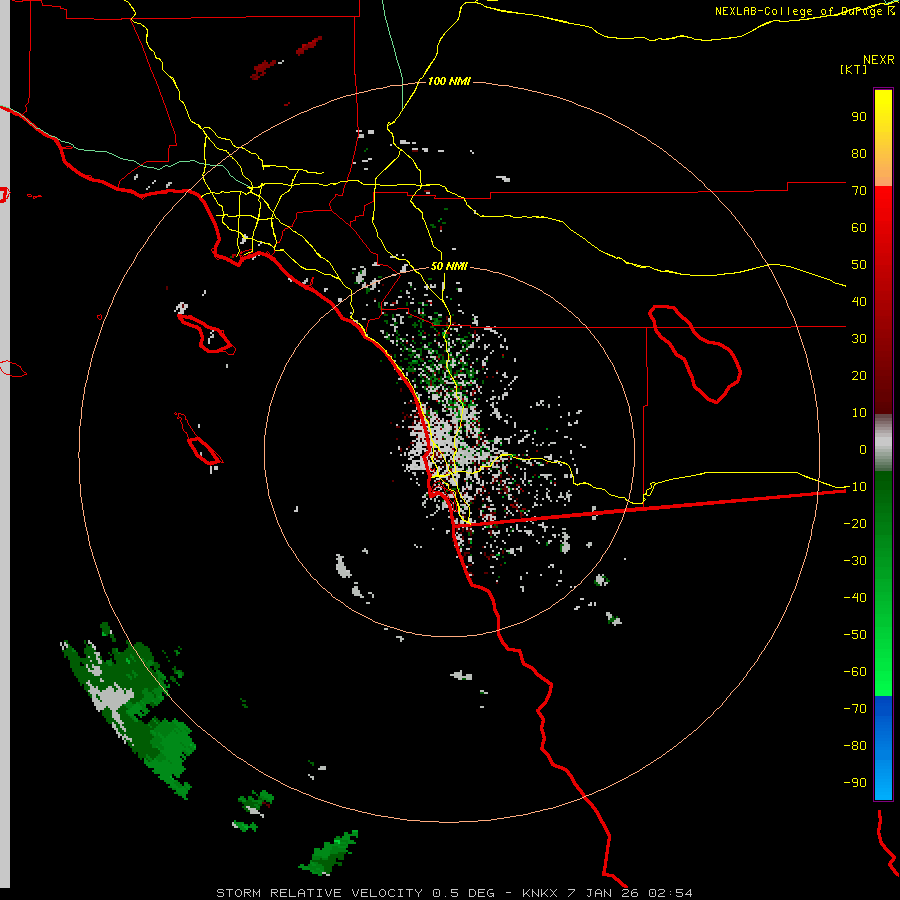
Task: Pick the gray zero-velocity color bar segment
Action: coord(883,443)
